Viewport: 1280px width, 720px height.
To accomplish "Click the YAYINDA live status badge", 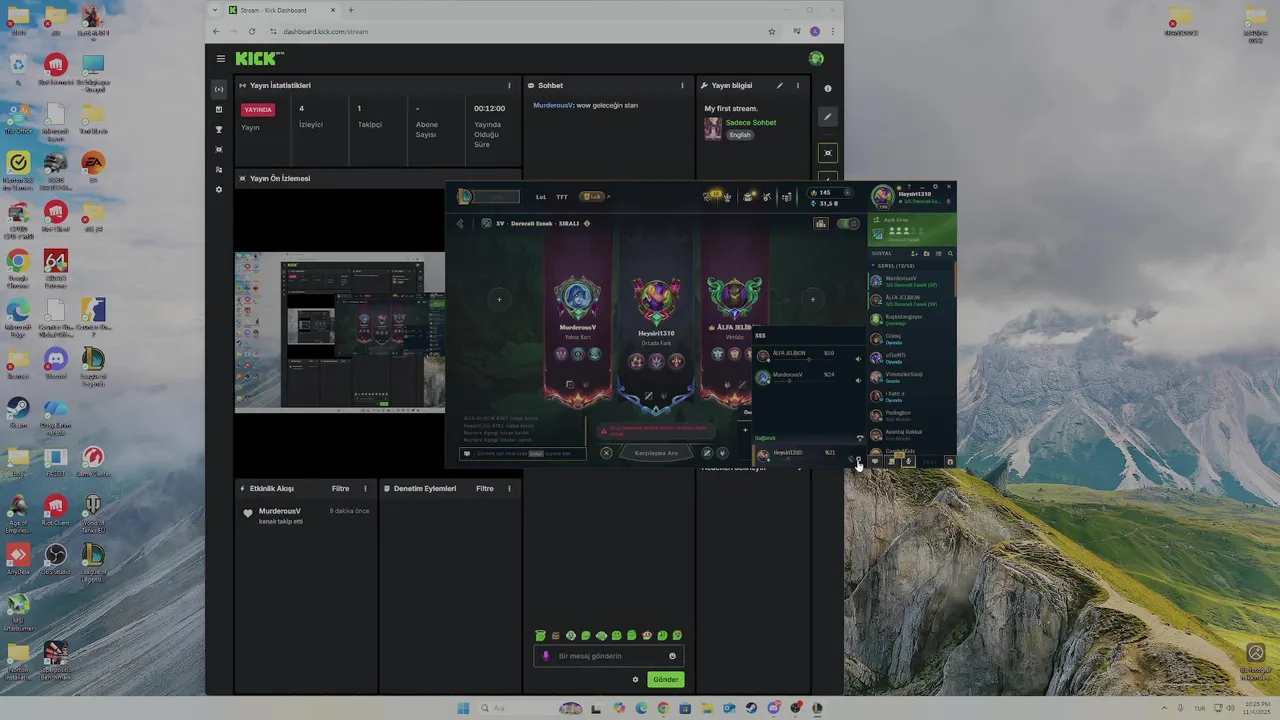I will 258,110.
